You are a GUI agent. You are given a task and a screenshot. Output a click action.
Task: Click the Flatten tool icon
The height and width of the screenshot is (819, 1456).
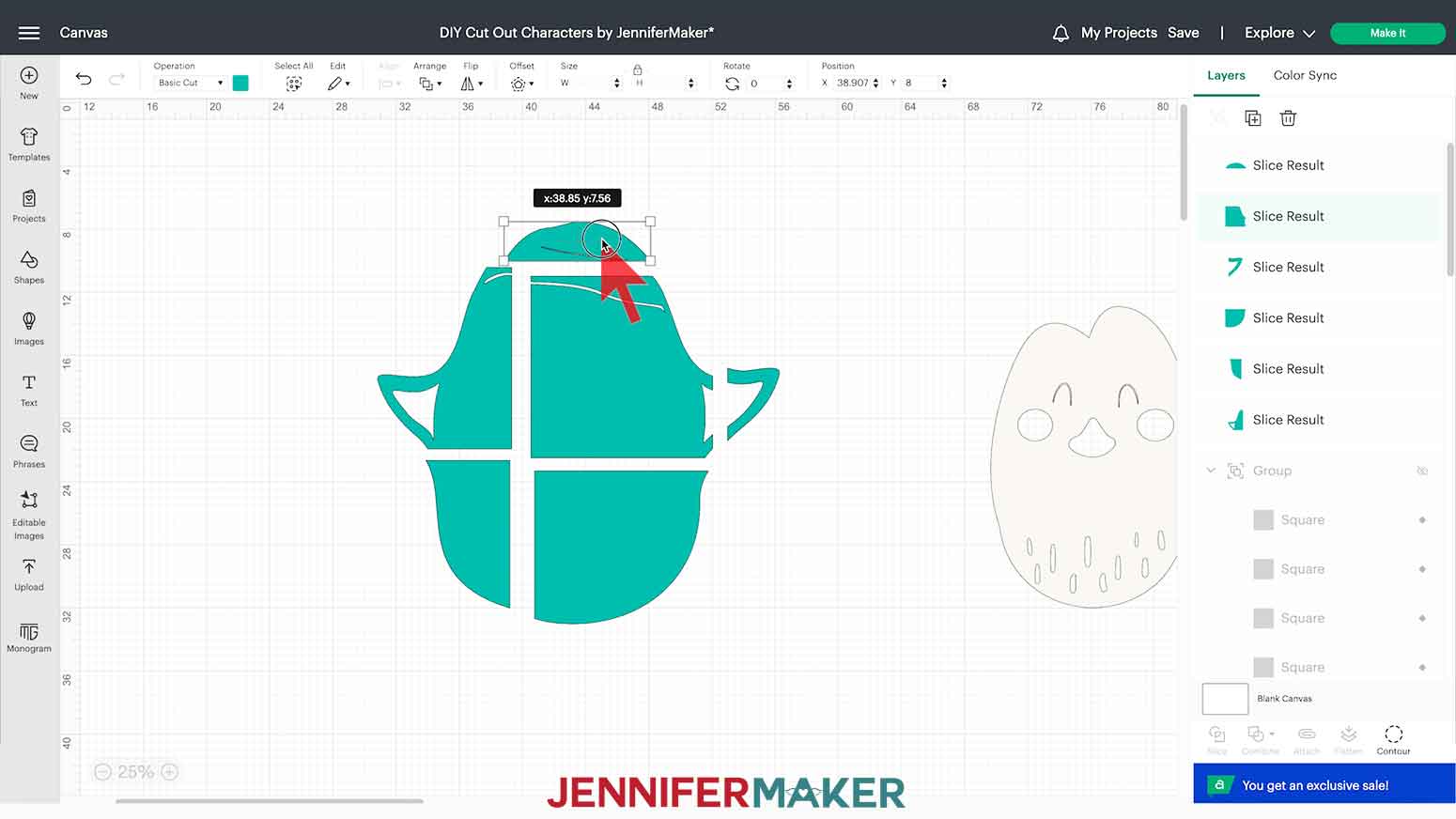1348,739
